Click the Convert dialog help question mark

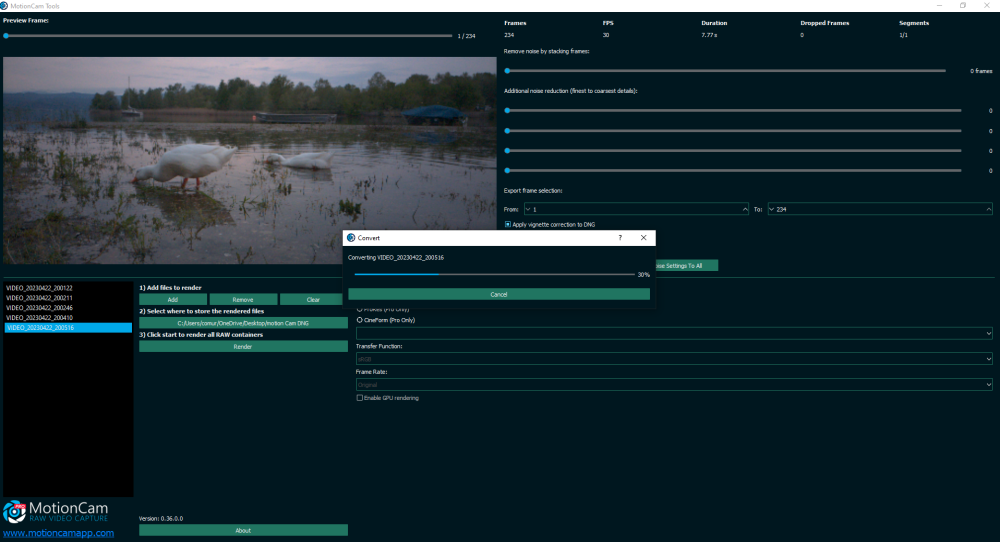(x=620, y=238)
